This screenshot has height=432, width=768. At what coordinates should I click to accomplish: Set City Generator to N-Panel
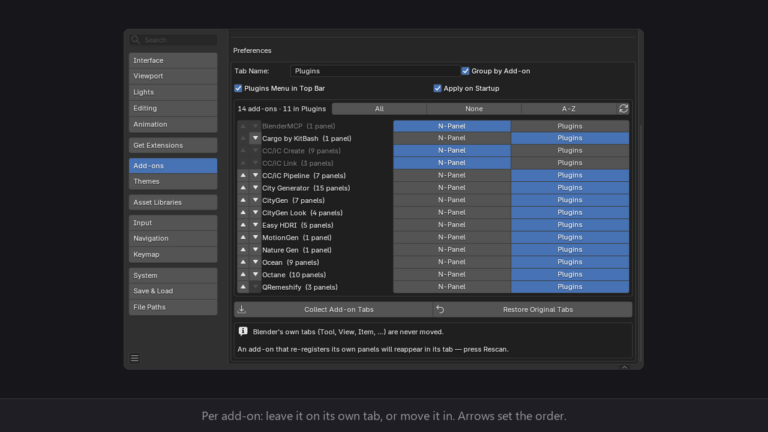tap(452, 188)
